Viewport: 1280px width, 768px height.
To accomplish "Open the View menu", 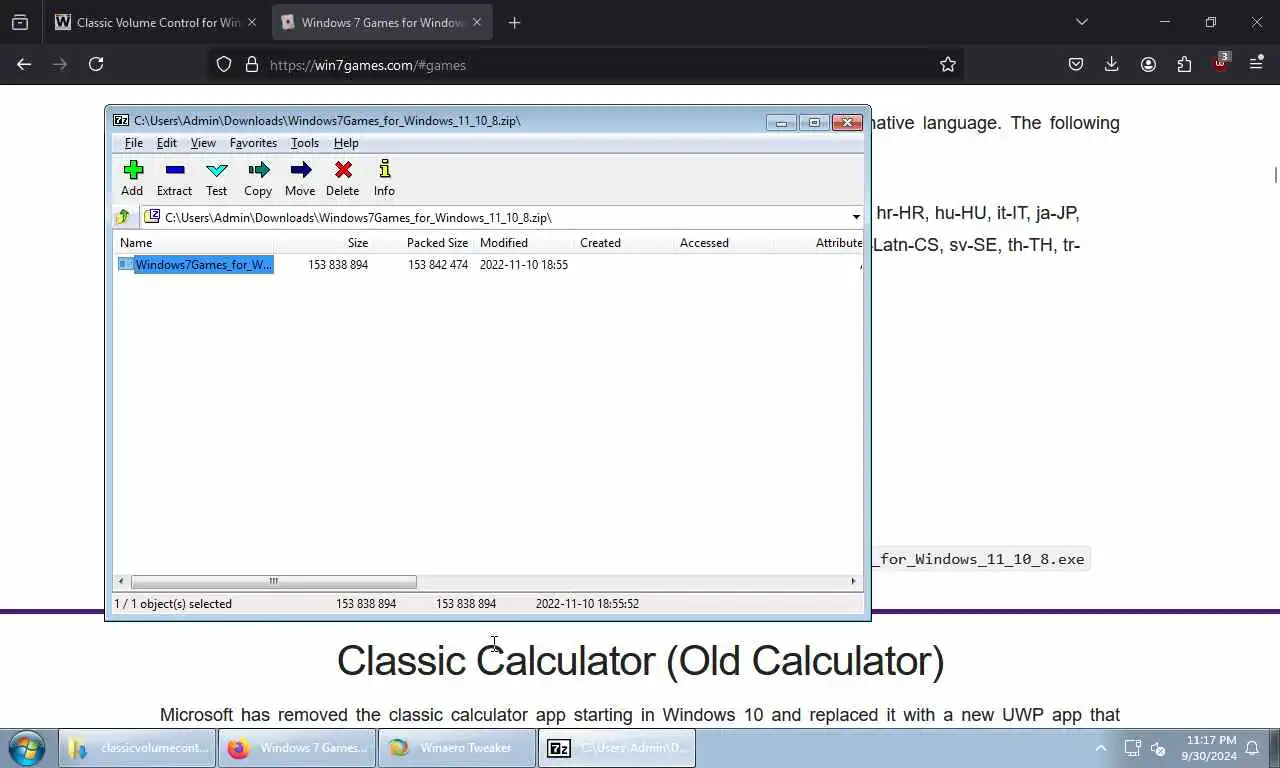I will (x=203, y=143).
